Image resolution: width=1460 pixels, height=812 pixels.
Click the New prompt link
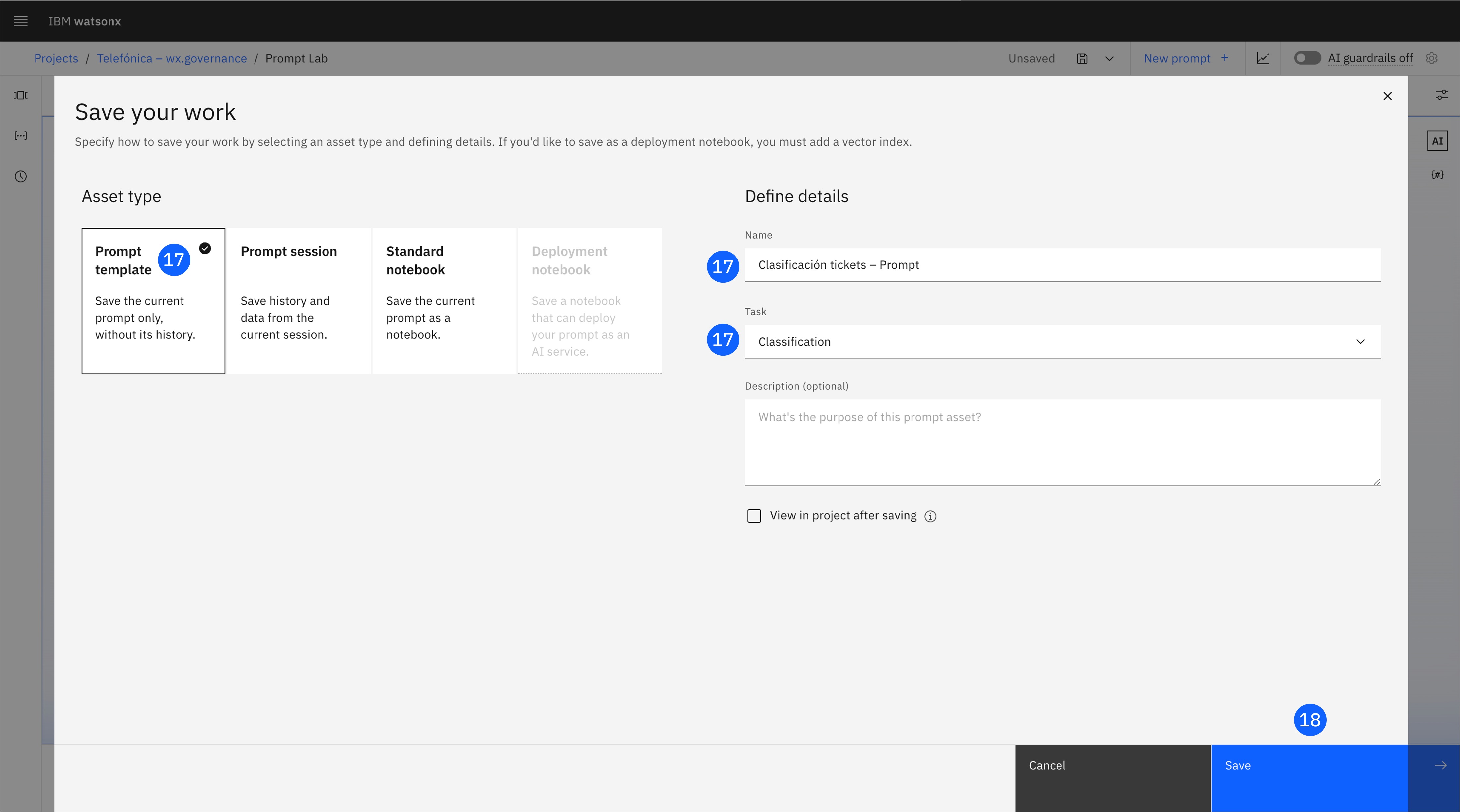pos(1177,58)
